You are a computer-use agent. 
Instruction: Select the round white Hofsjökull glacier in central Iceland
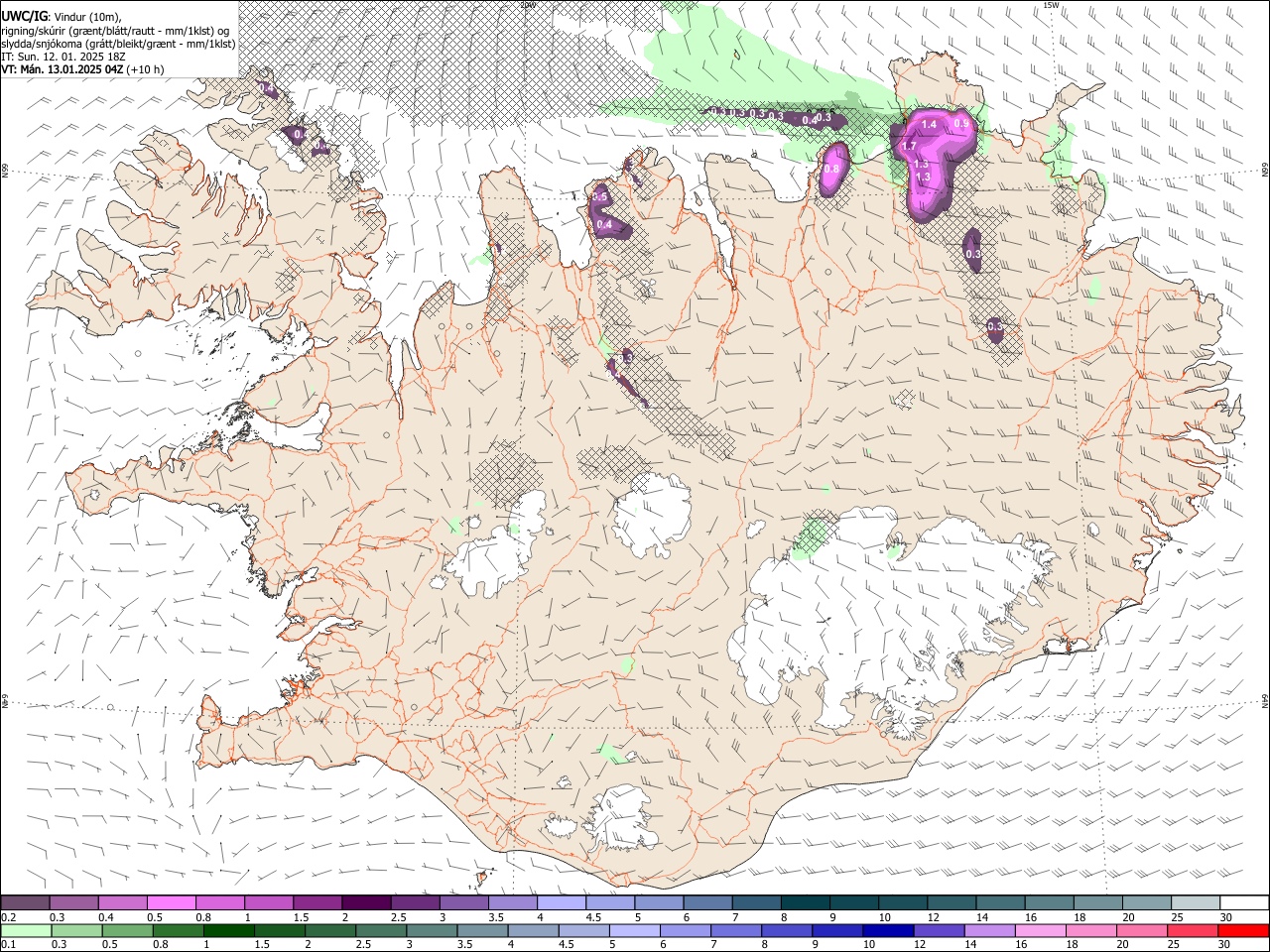[x=651, y=515]
